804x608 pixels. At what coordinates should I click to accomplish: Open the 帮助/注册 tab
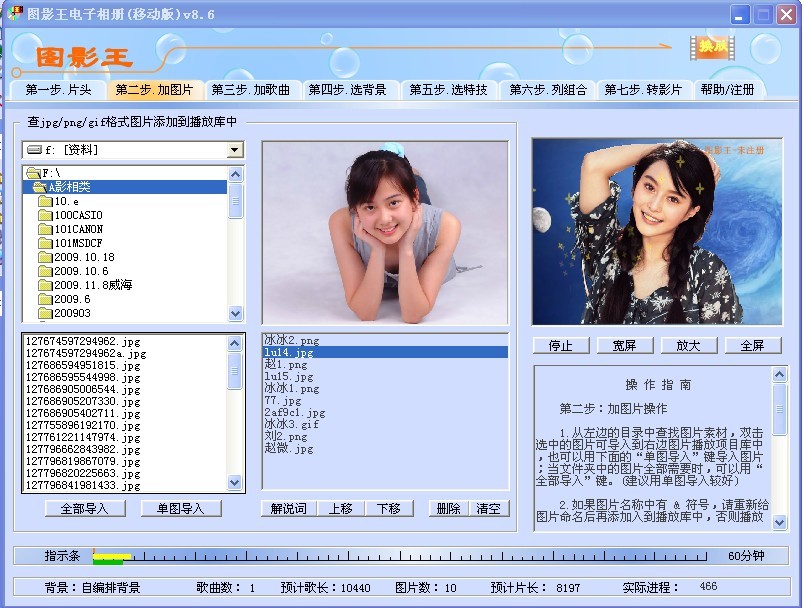tap(727, 90)
